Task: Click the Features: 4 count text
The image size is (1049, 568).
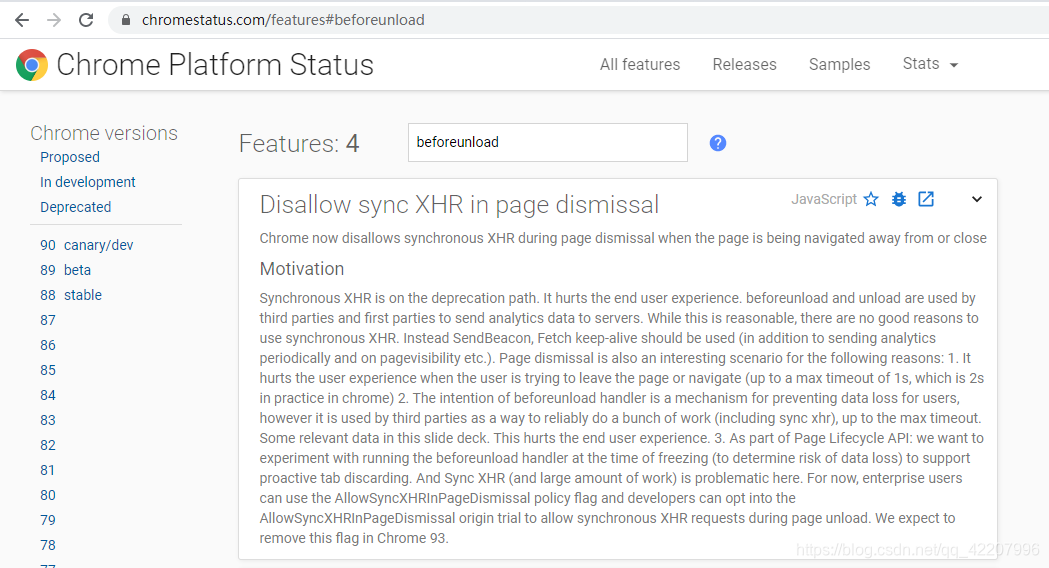Action: (x=299, y=143)
